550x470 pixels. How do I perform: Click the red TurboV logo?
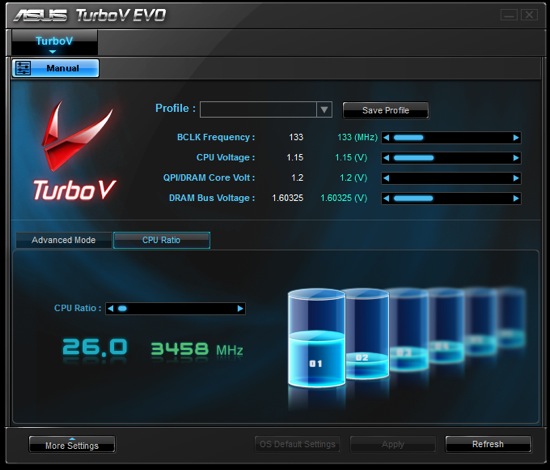76,152
